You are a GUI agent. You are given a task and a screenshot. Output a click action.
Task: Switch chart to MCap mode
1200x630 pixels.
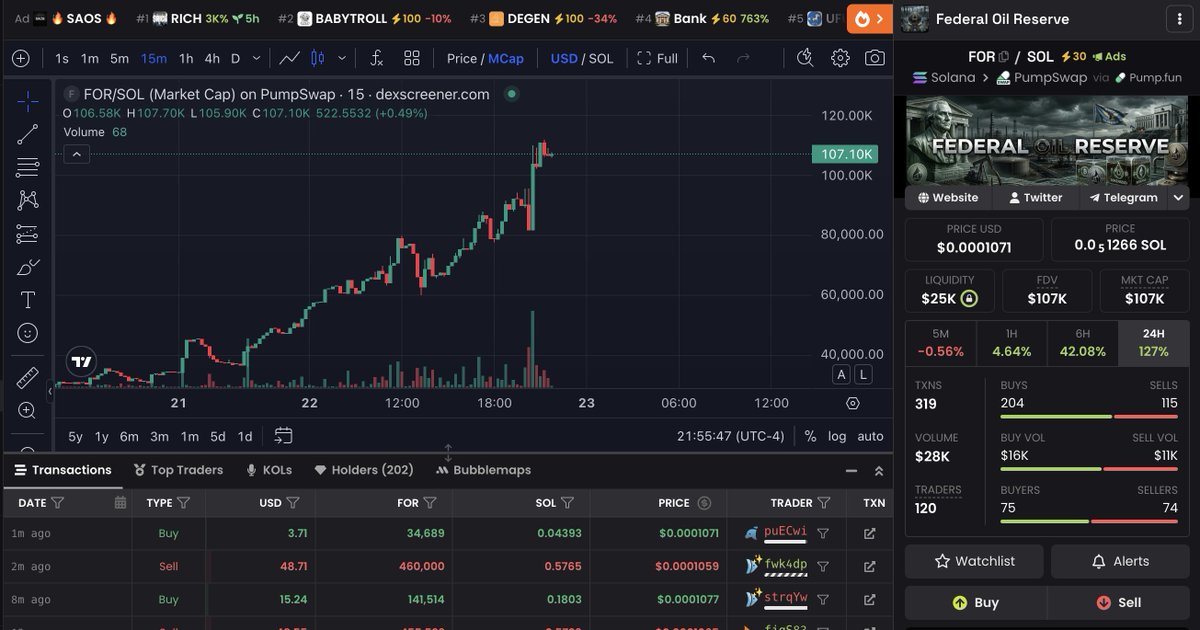click(x=506, y=58)
